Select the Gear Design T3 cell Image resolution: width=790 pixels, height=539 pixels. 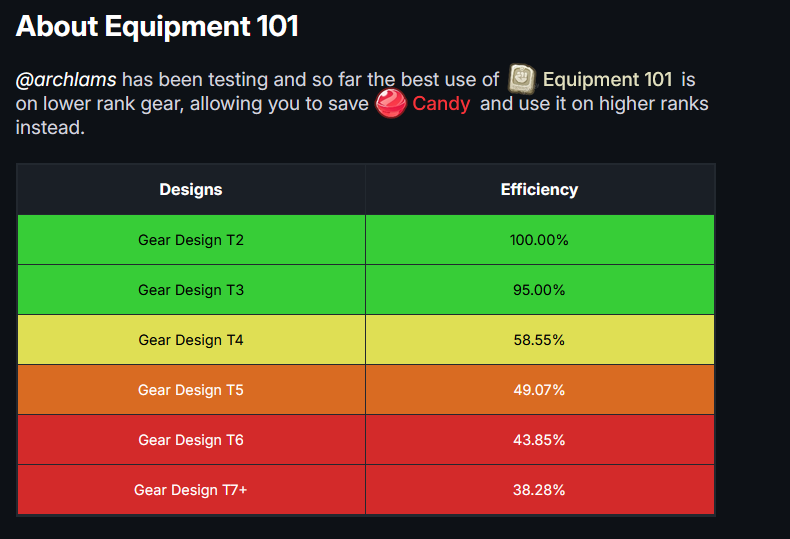tap(191, 290)
